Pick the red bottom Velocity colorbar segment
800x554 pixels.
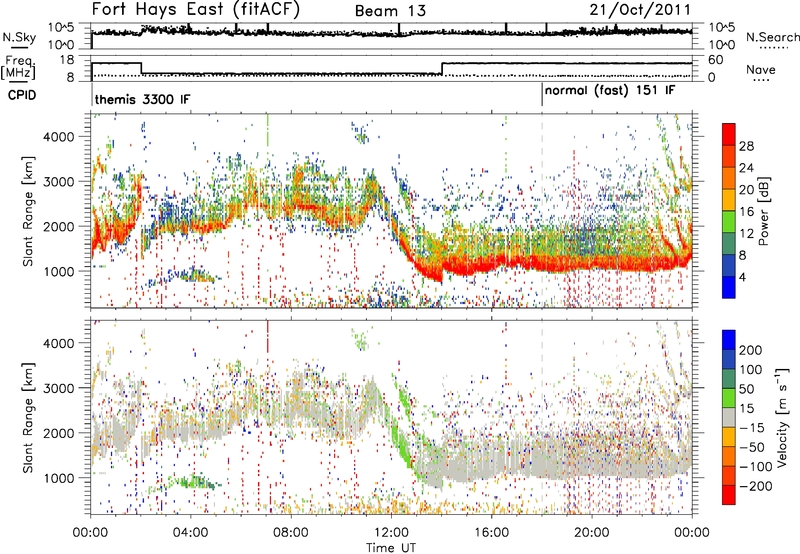coord(729,495)
